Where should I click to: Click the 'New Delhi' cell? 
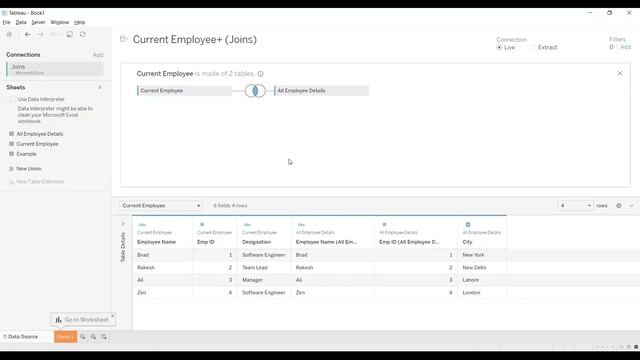coord(474,268)
